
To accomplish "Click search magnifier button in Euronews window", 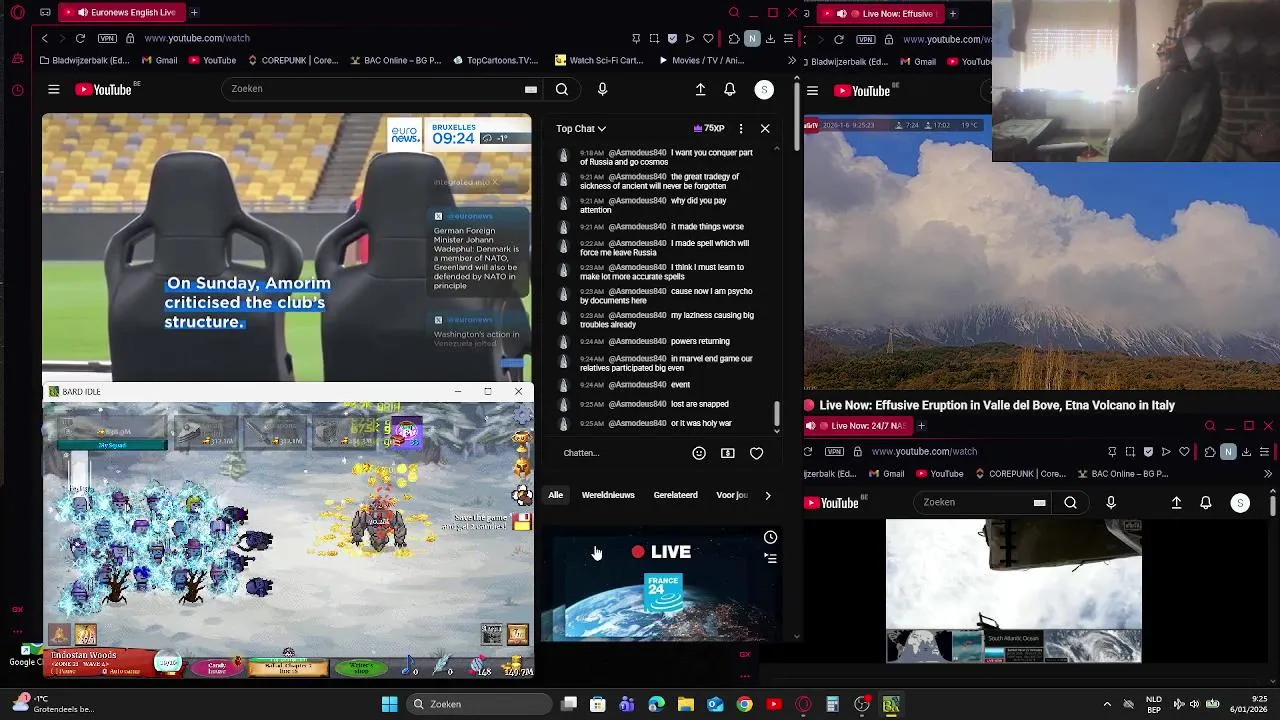I will [562, 90].
